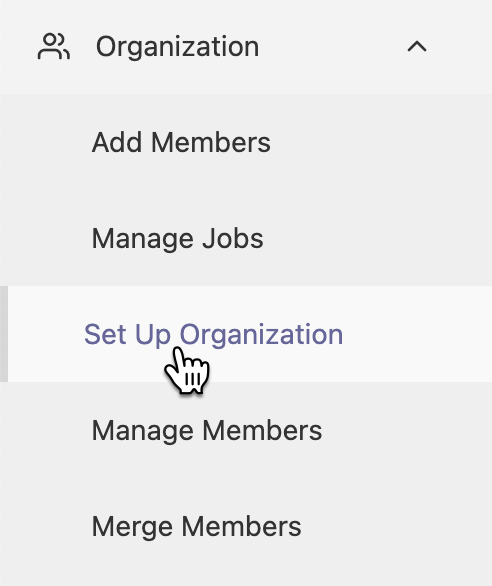492x586 pixels.
Task: Click the Manage Members sidebar link
Action: (x=246, y=430)
